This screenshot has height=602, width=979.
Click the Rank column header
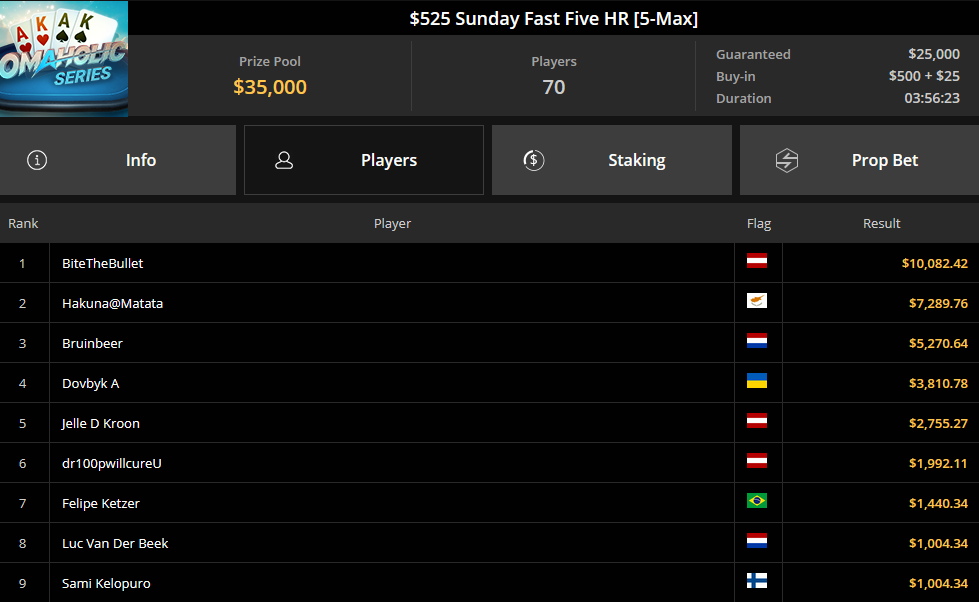[23, 224]
